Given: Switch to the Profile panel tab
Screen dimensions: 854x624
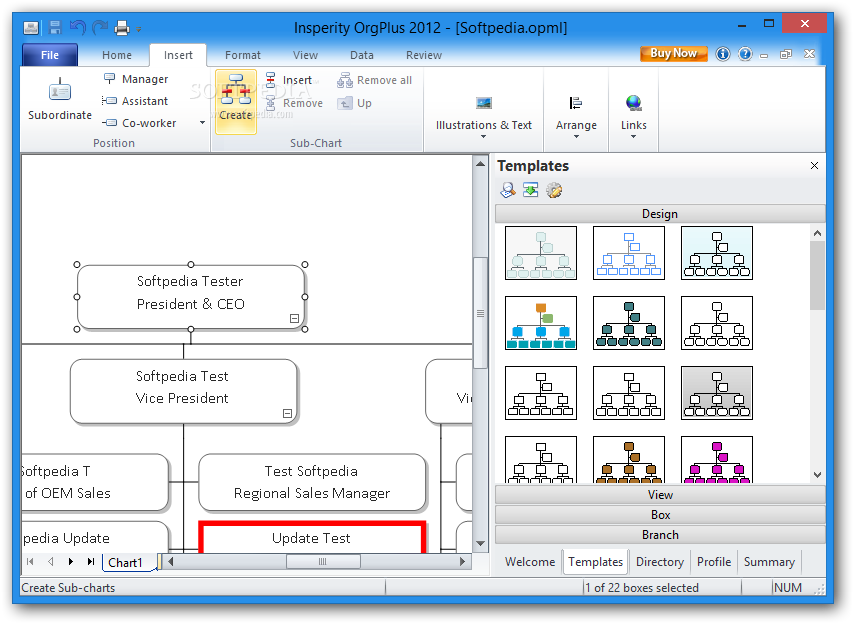Looking at the screenshot, I should (x=714, y=562).
